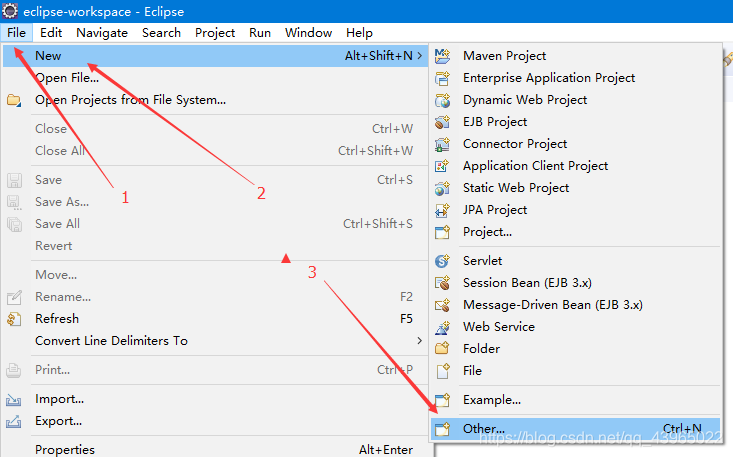The height and width of the screenshot is (457, 733).
Task: Click the Message-Driven Bean icon
Action: (x=442, y=305)
